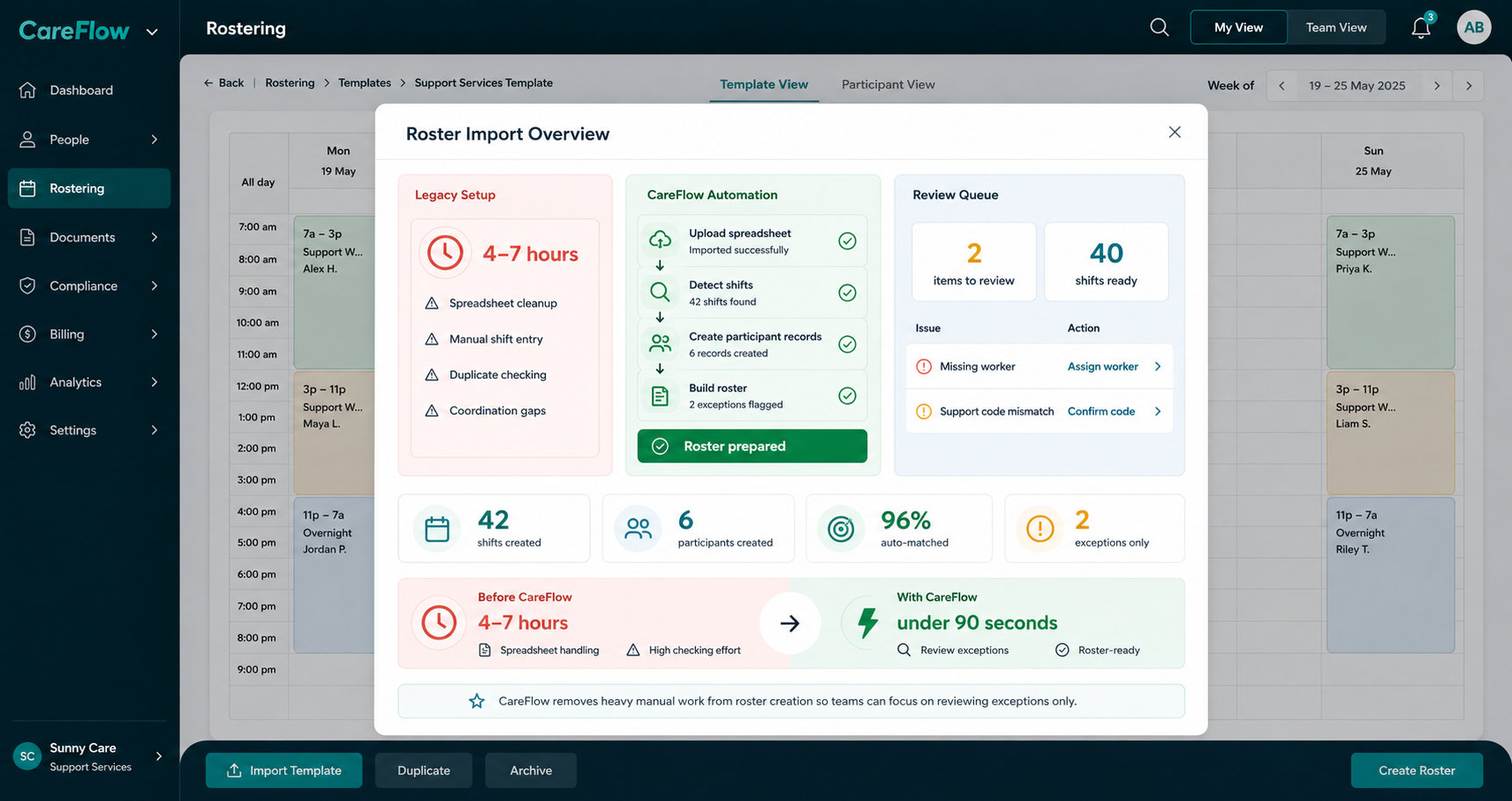Expand the People sidebar section
This screenshot has width=1512, height=801.
(x=154, y=139)
